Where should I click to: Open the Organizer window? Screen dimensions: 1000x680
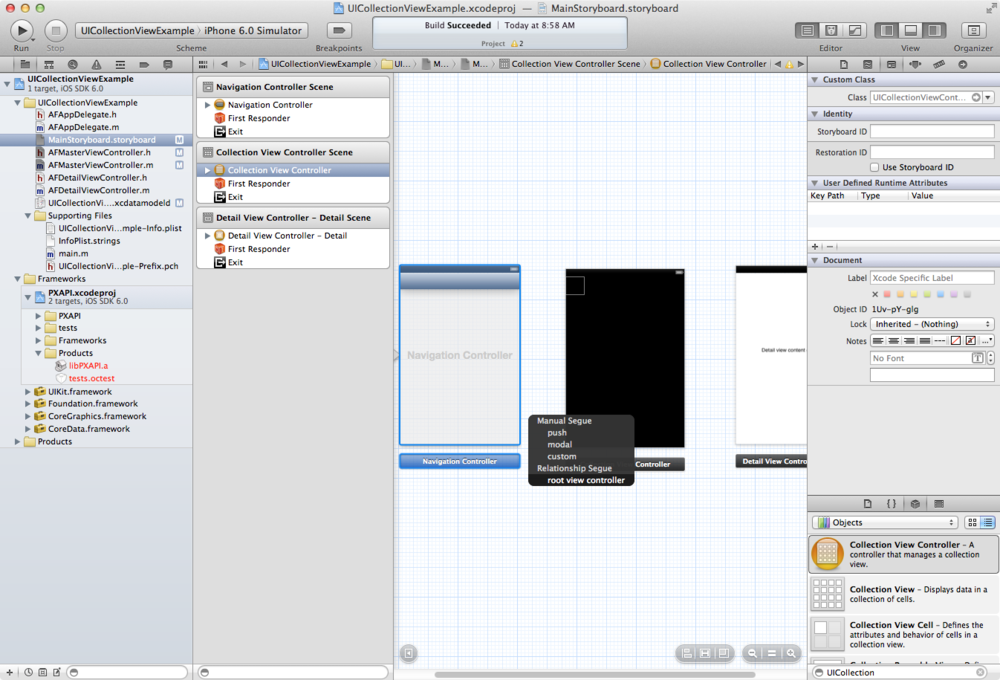tap(972, 31)
